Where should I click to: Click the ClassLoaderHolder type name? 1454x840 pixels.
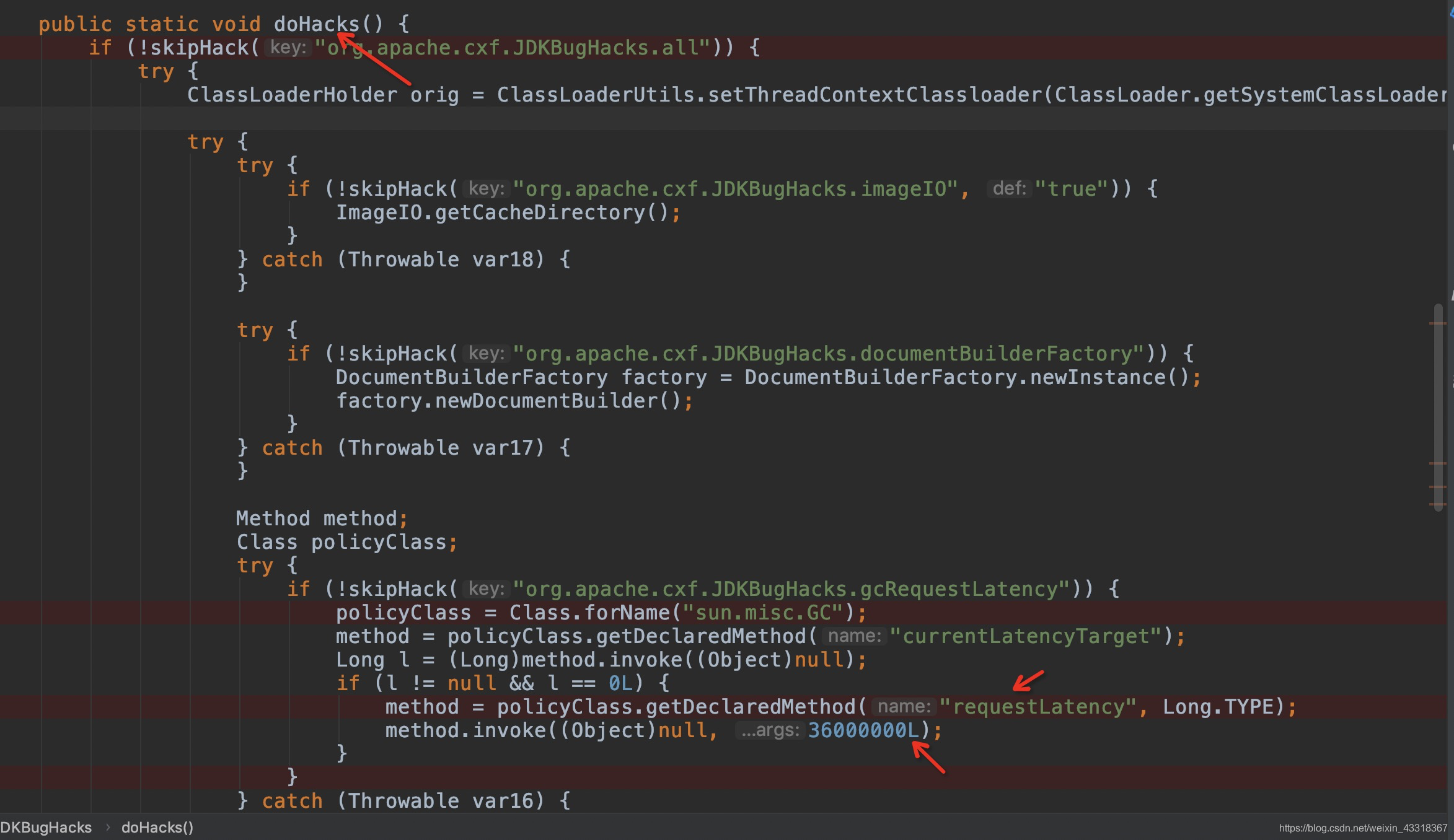pos(293,95)
